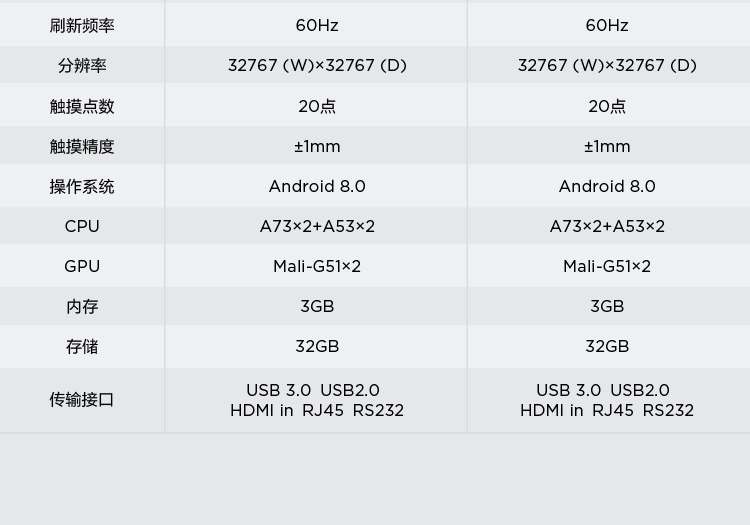Screen dimensions: 750x525
Task: Select first column 20点 value
Action: coord(317,106)
